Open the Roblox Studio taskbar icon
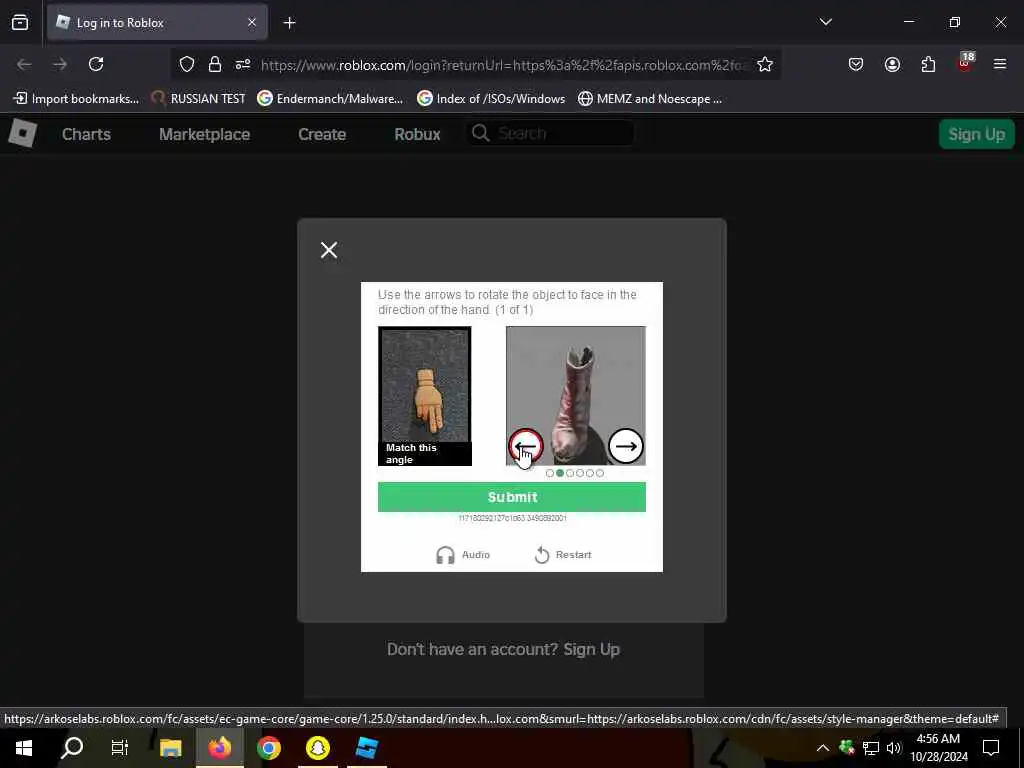Image resolution: width=1024 pixels, height=768 pixels. pyautogui.click(x=366, y=748)
